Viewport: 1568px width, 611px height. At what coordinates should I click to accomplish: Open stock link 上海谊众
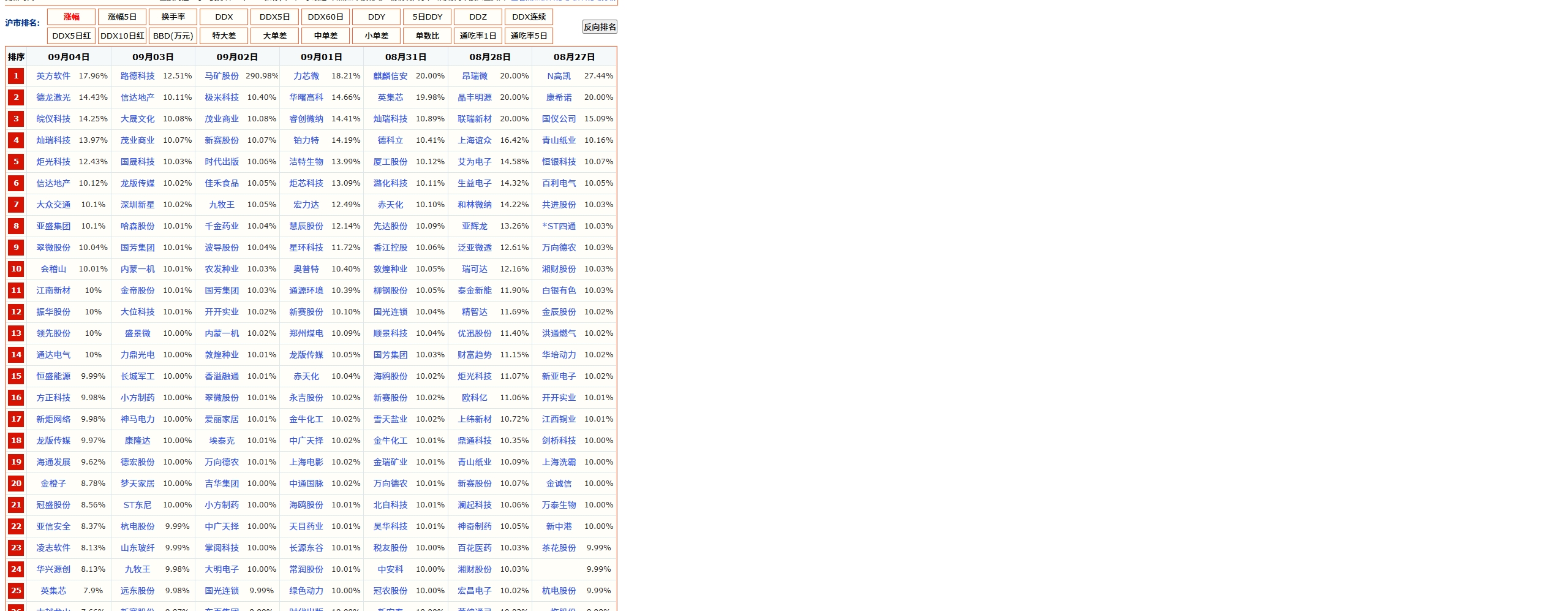(475, 140)
